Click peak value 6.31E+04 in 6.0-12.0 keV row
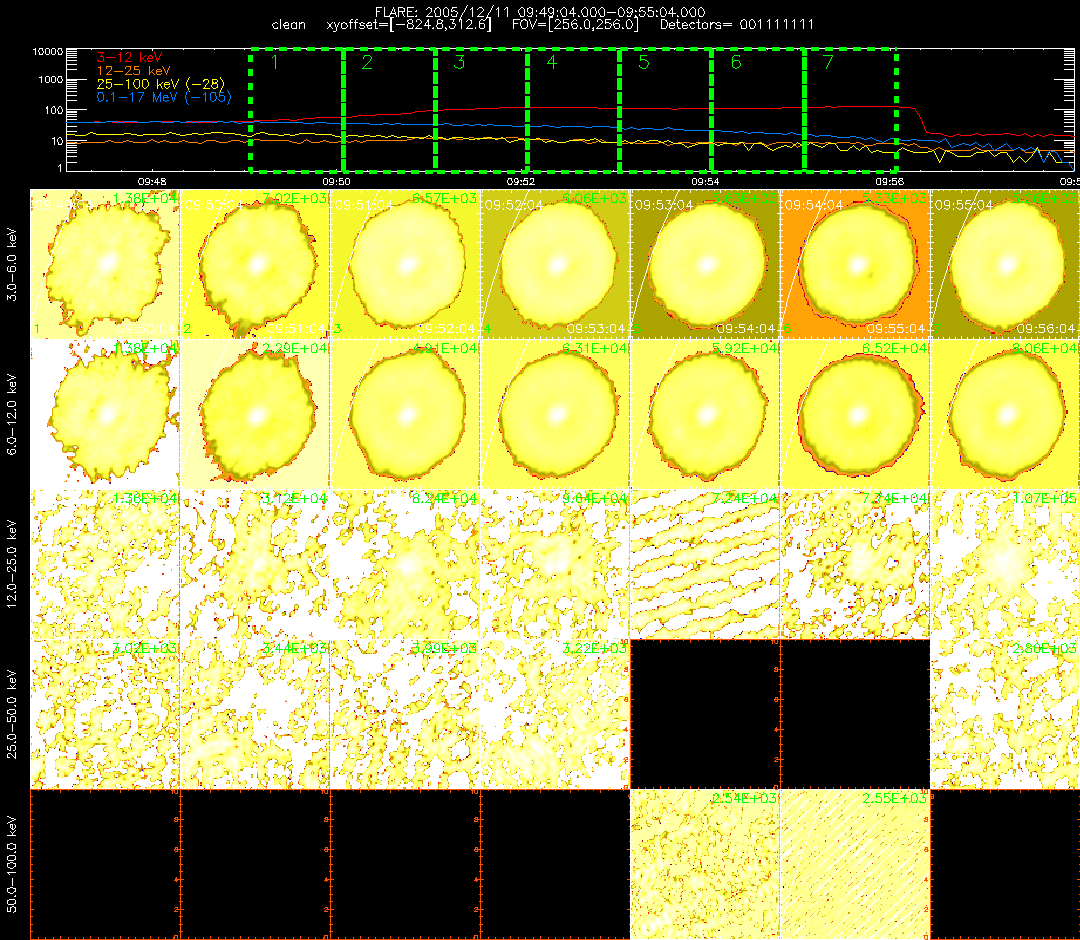The height and width of the screenshot is (940, 1080). pyautogui.click(x=594, y=348)
